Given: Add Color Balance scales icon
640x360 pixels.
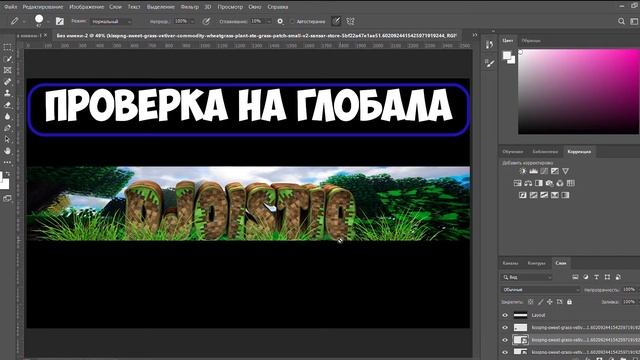Looking at the screenshot, I should click(528, 183).
